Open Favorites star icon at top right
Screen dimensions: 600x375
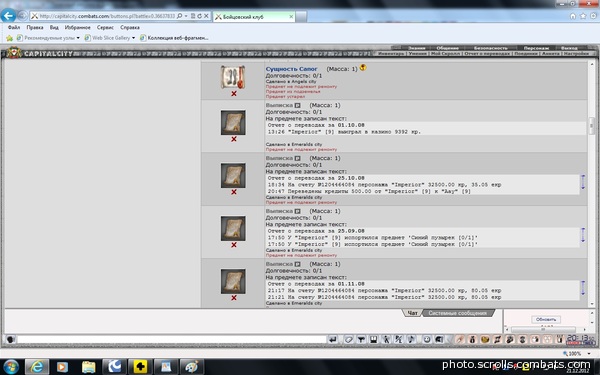coord(583,16)
